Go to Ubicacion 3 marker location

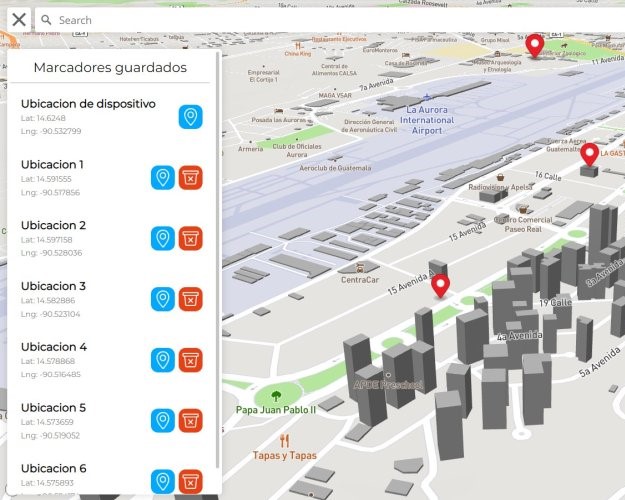coord(162,299)
